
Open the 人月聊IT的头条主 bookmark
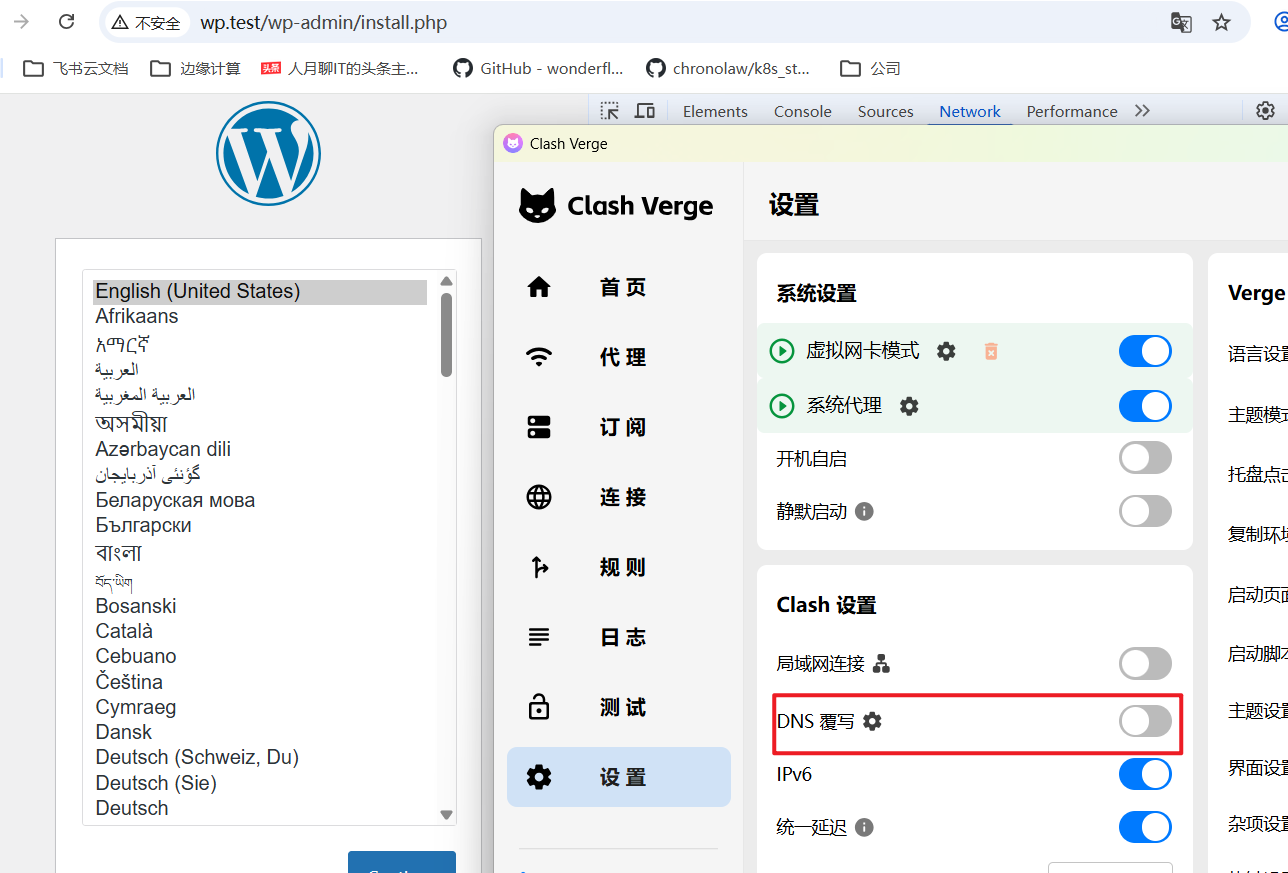pyautogui.click(x=340, y=68)
